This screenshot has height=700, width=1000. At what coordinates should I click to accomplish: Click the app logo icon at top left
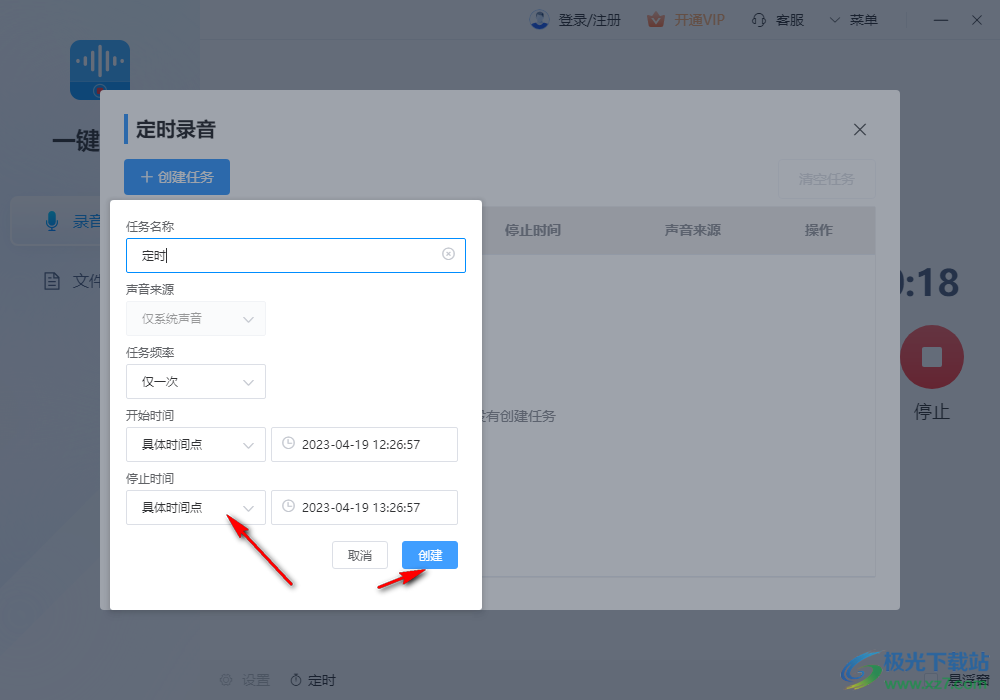99,70
